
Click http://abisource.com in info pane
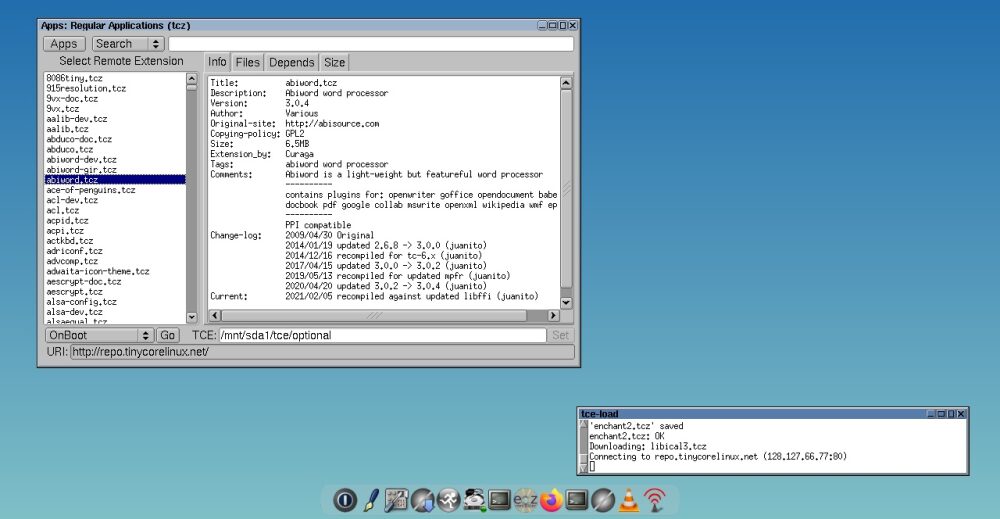pyautogui.click(x=332, y=124)
